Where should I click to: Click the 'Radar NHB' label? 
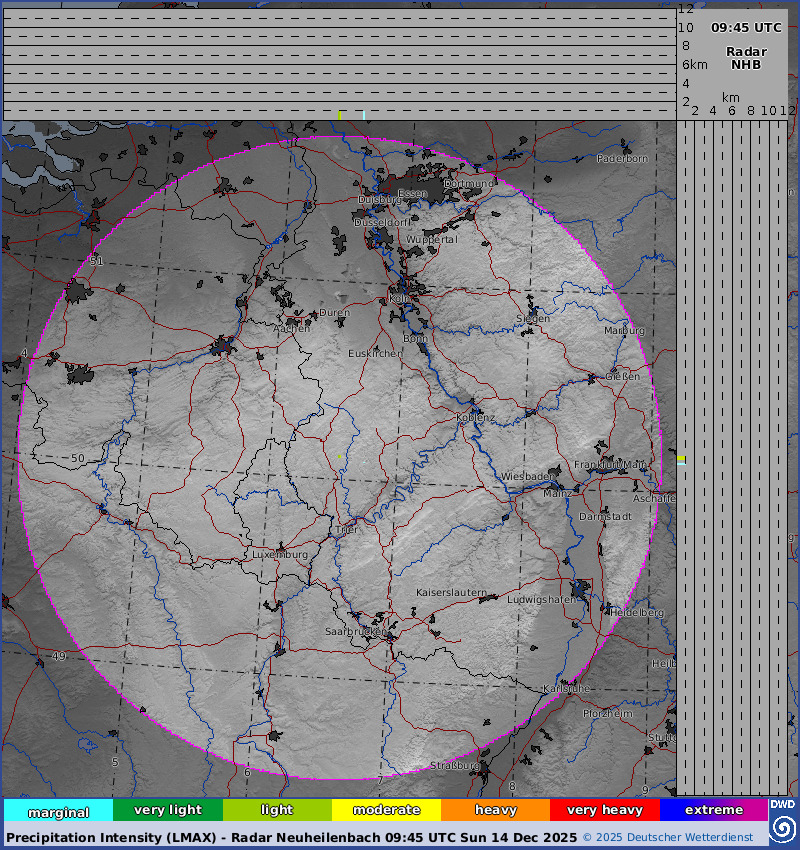click(746, 58)
